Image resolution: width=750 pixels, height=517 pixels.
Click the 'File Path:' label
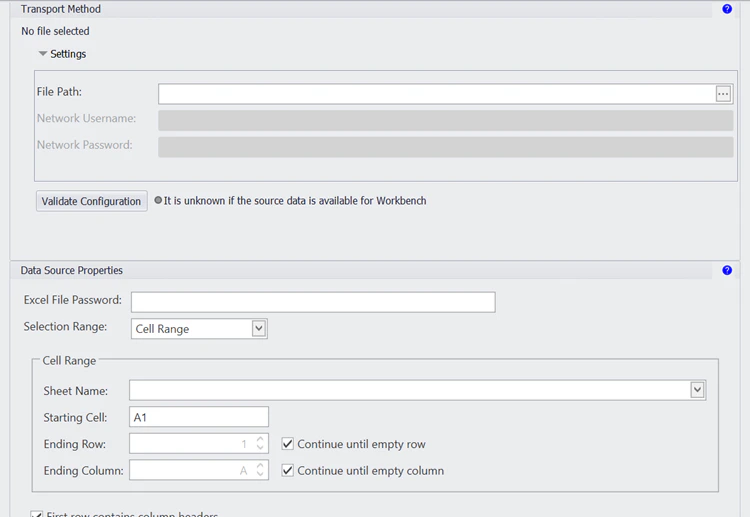point(59,91)
